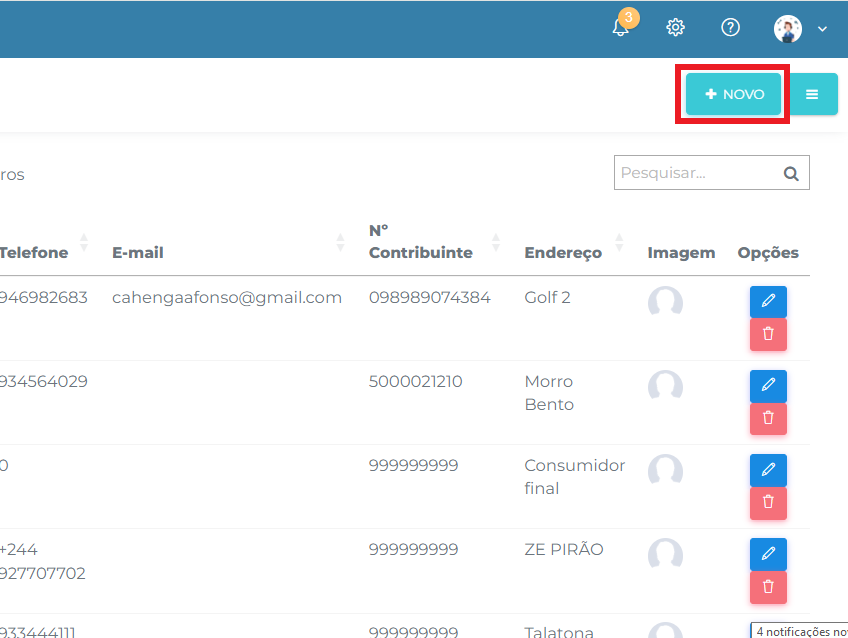Open the help question mark icon
This screenshot has width=848, height=638.
(731, 27)
